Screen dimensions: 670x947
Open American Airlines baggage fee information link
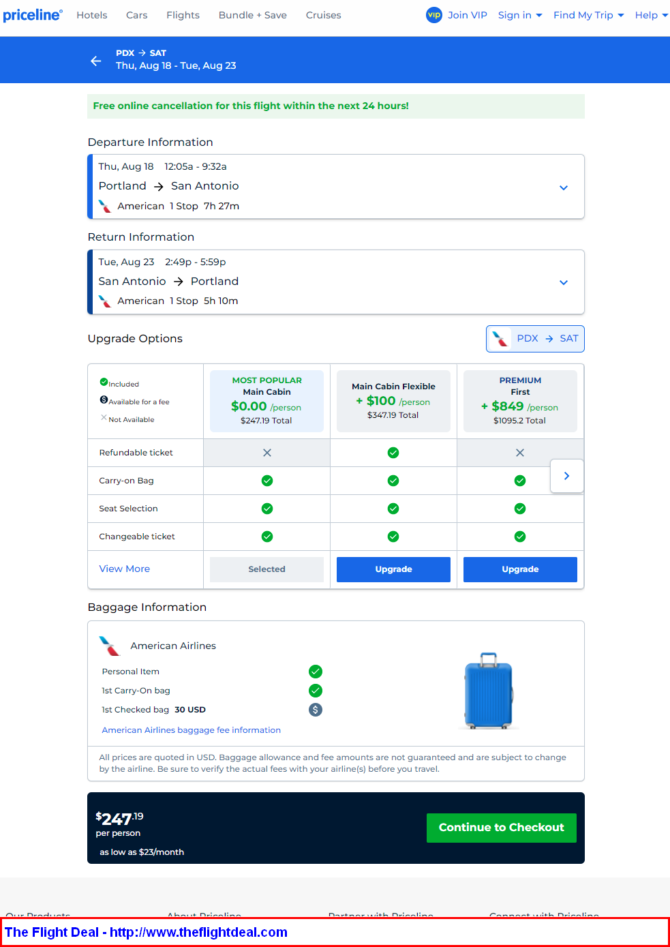pyautogui.click(x=191, y=730)
